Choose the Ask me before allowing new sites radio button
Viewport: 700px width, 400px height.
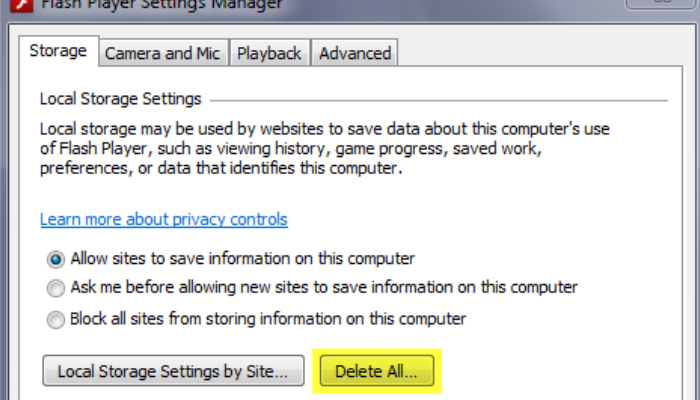[x=56, y=288]
